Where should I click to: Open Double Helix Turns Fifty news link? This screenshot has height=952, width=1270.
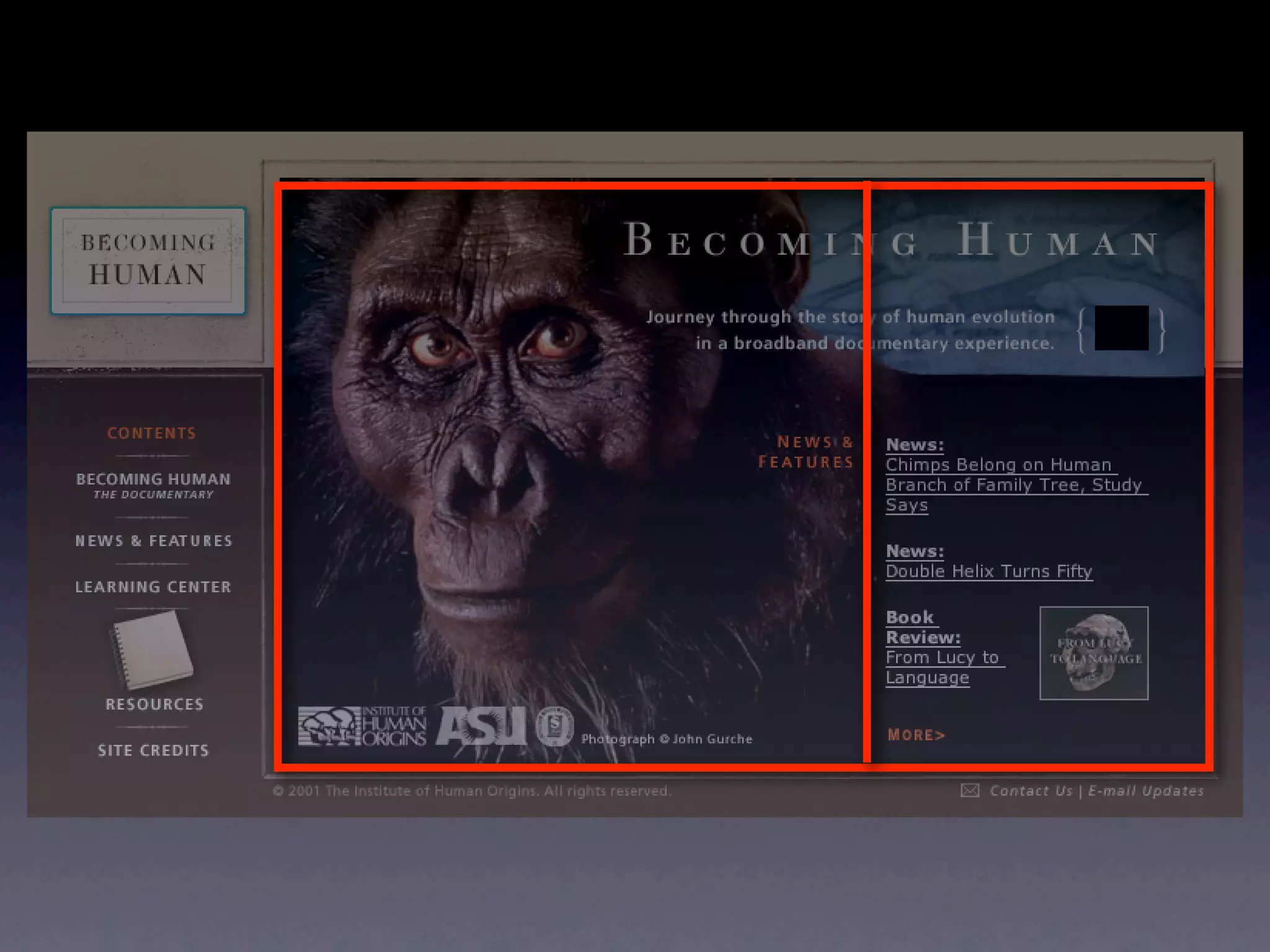pos(988,571)
